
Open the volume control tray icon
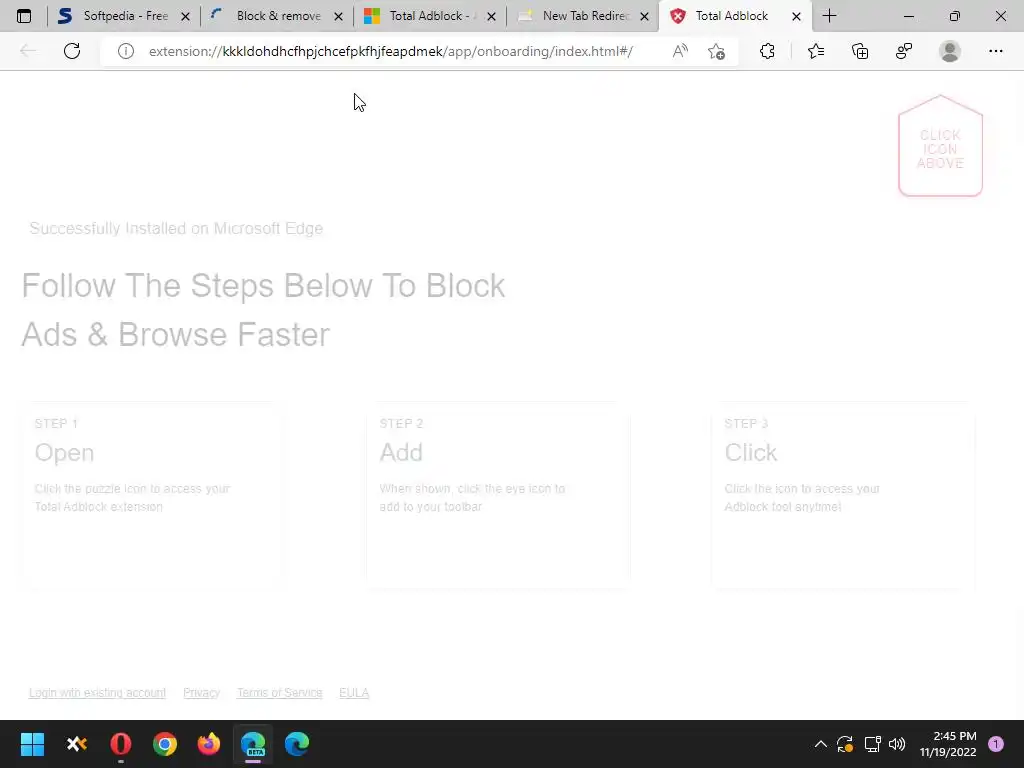[897, 744]
